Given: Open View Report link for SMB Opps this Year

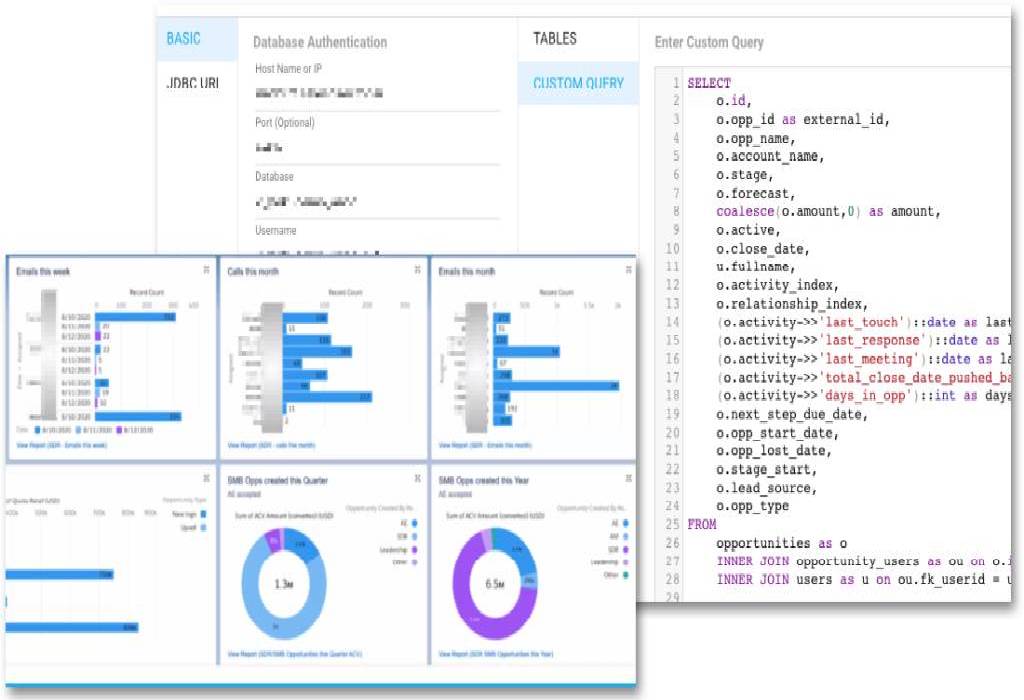Looking at the screenshot, I should pyautogui.click(x=496, y=654).
